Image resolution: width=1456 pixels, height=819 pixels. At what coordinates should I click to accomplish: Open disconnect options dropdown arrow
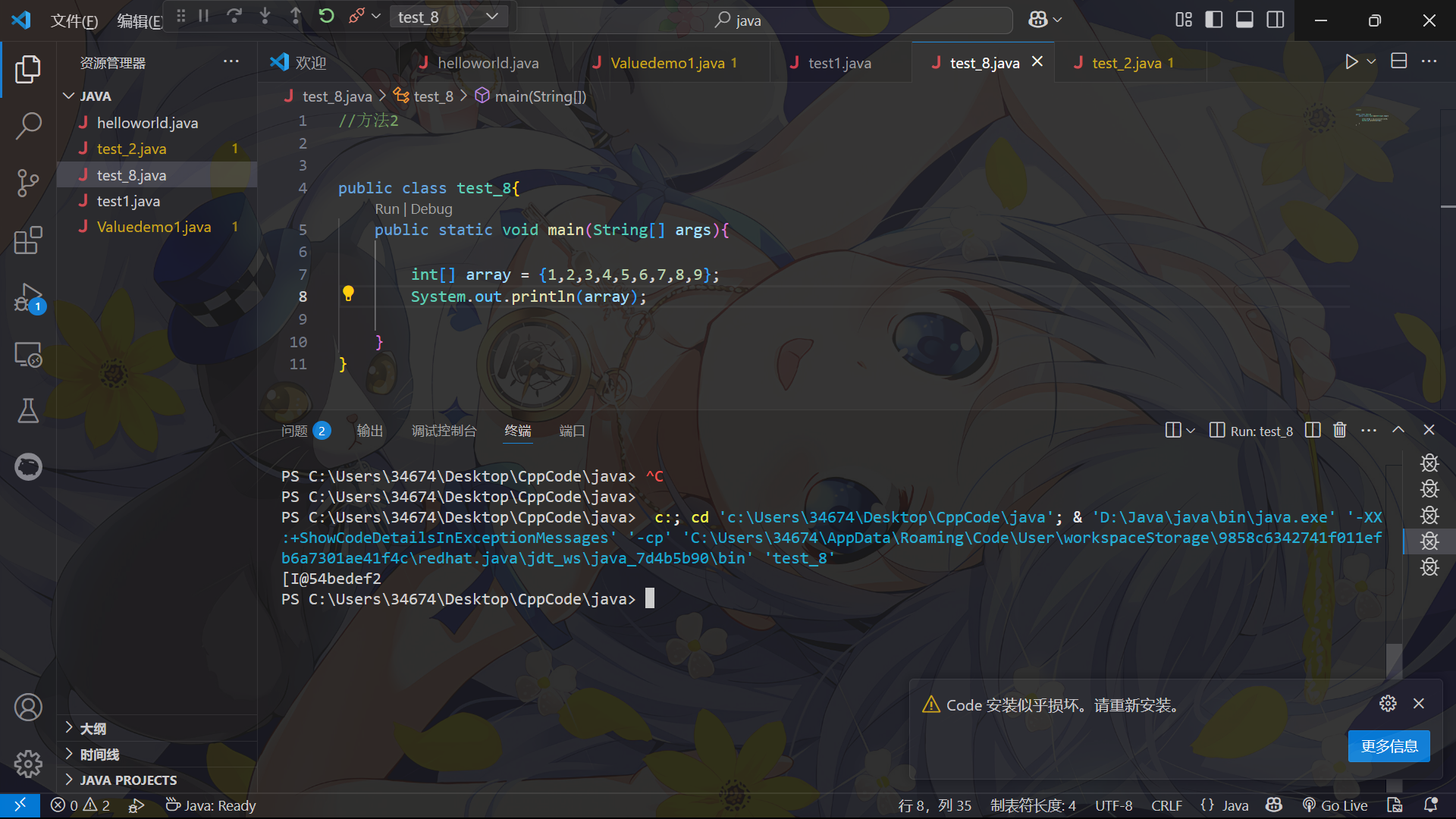click(x=376, y=16)
